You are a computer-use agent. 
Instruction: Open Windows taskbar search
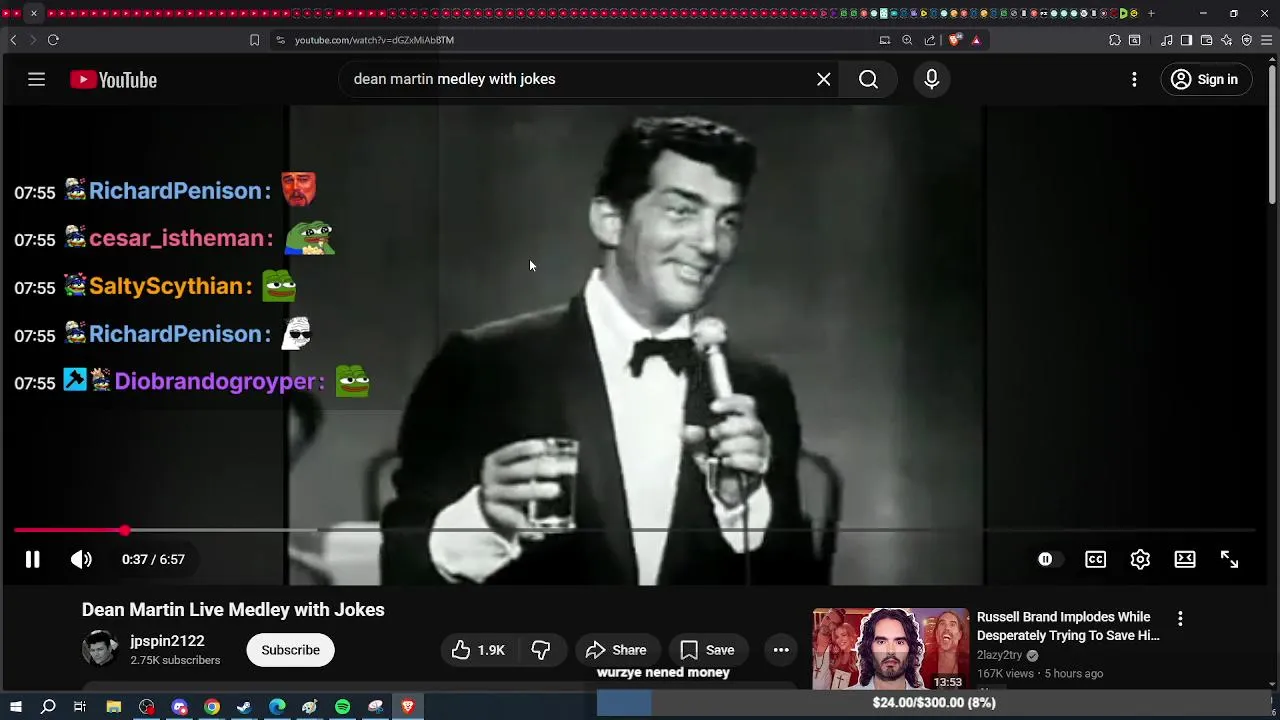47,707
